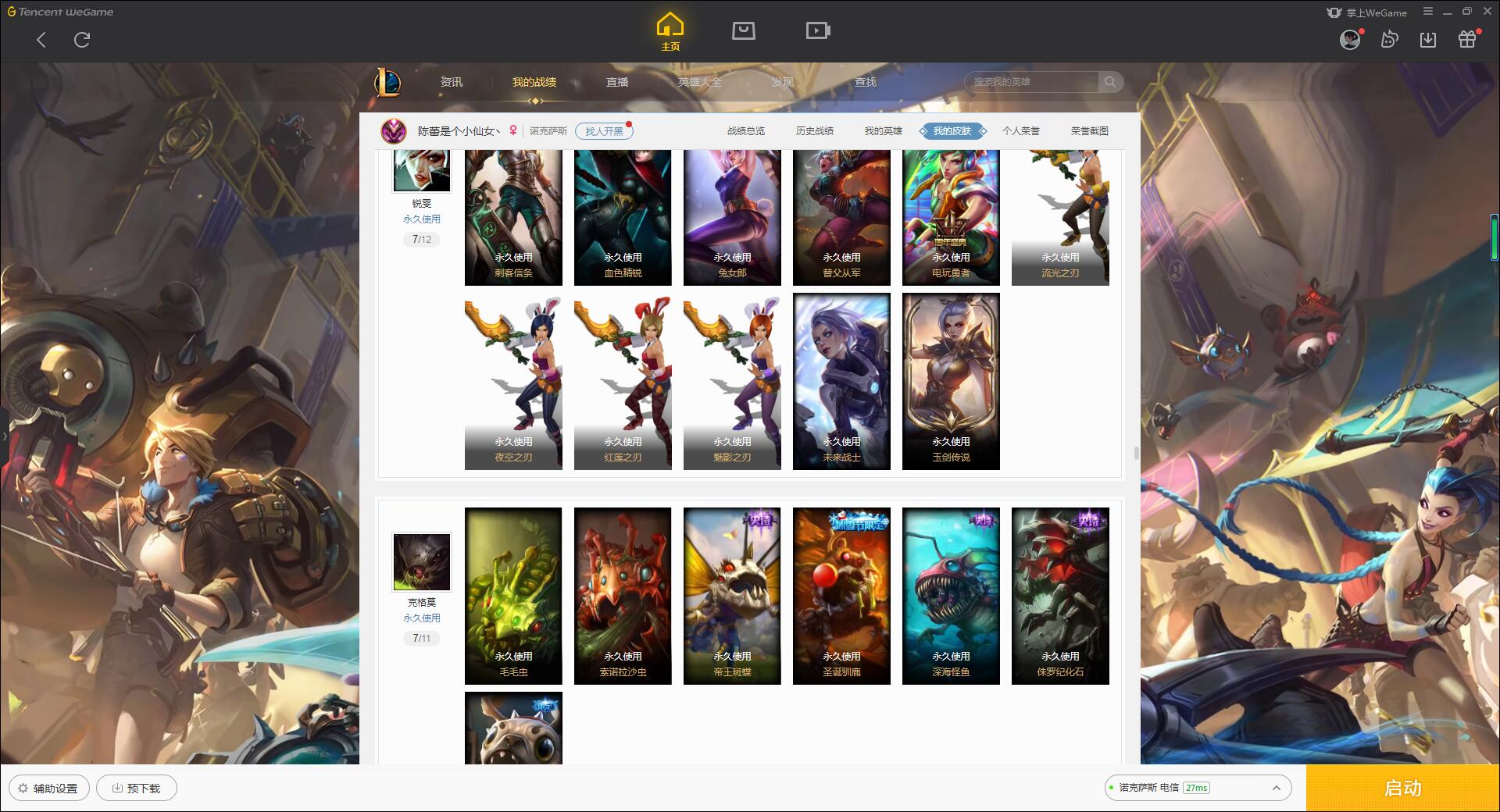Open the 发现 tab

click(x=783, y=82)
